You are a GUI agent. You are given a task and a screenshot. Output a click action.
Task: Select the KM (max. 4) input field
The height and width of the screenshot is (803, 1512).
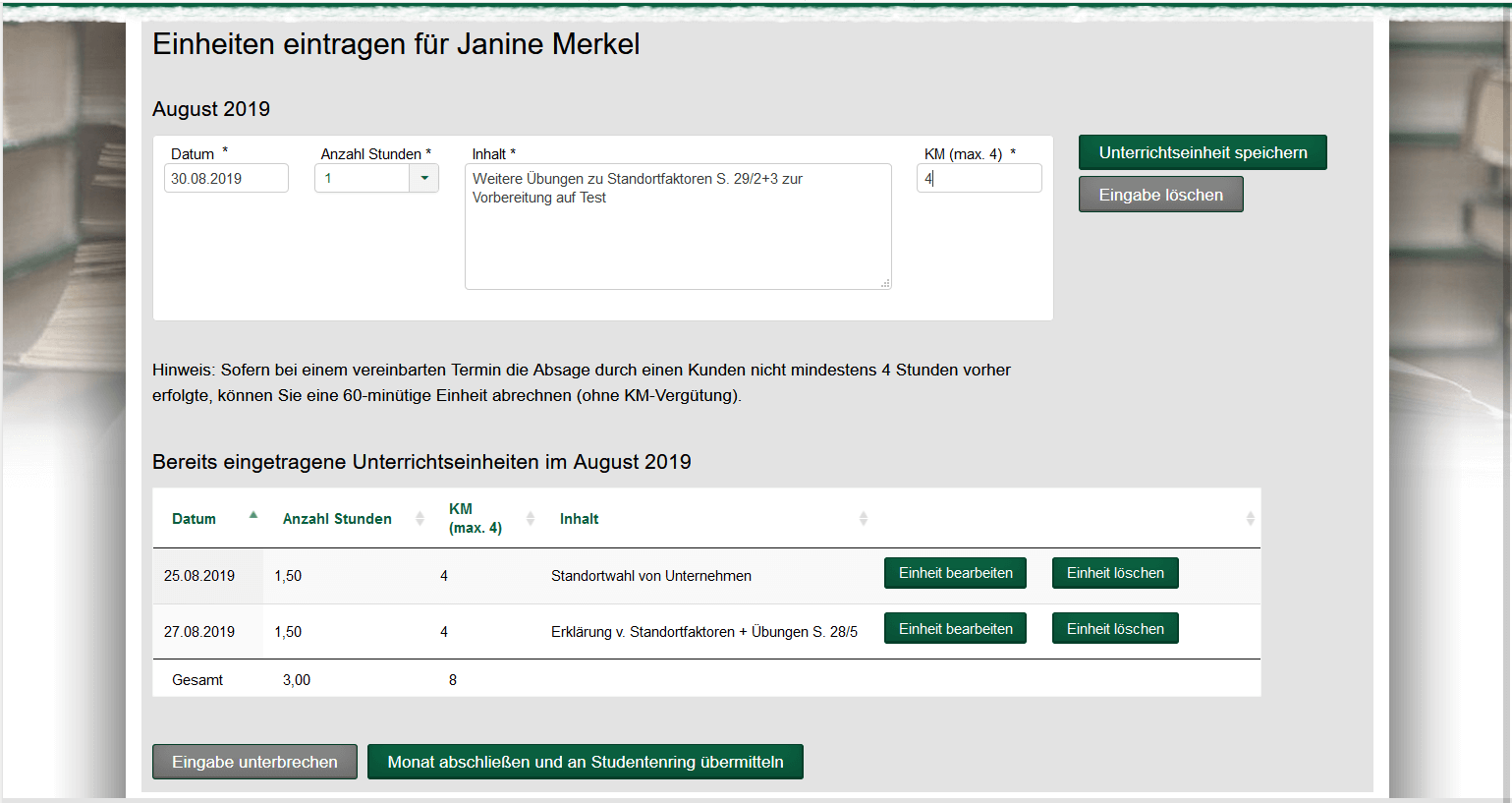pos(980,179)
